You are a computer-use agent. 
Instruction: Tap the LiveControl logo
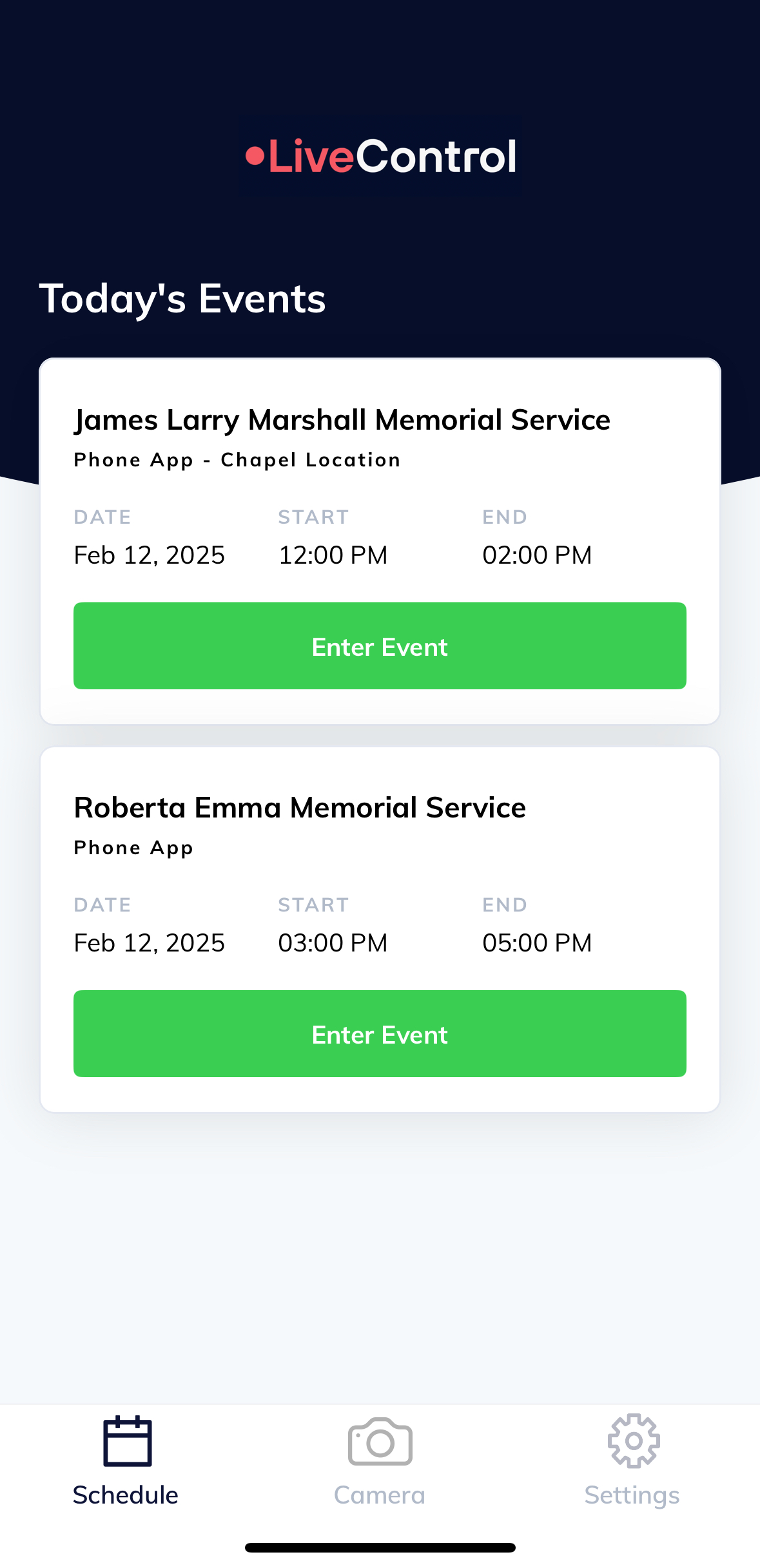pos(380,157)
